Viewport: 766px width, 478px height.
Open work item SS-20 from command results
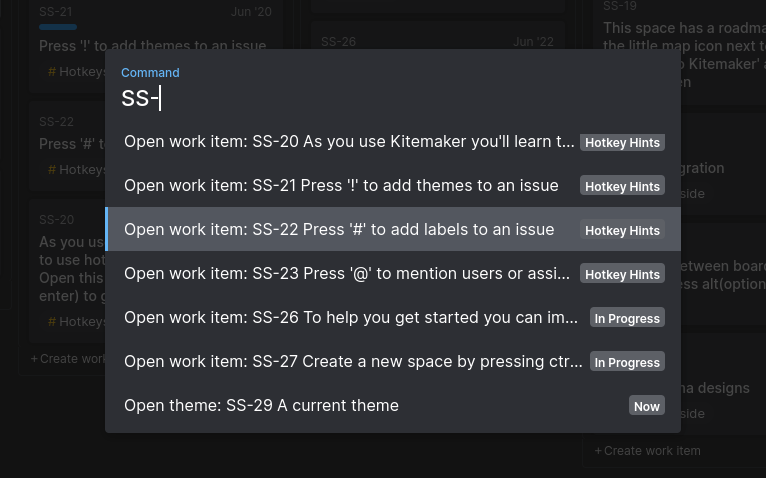pyautogui.click(x=393, y=142)
